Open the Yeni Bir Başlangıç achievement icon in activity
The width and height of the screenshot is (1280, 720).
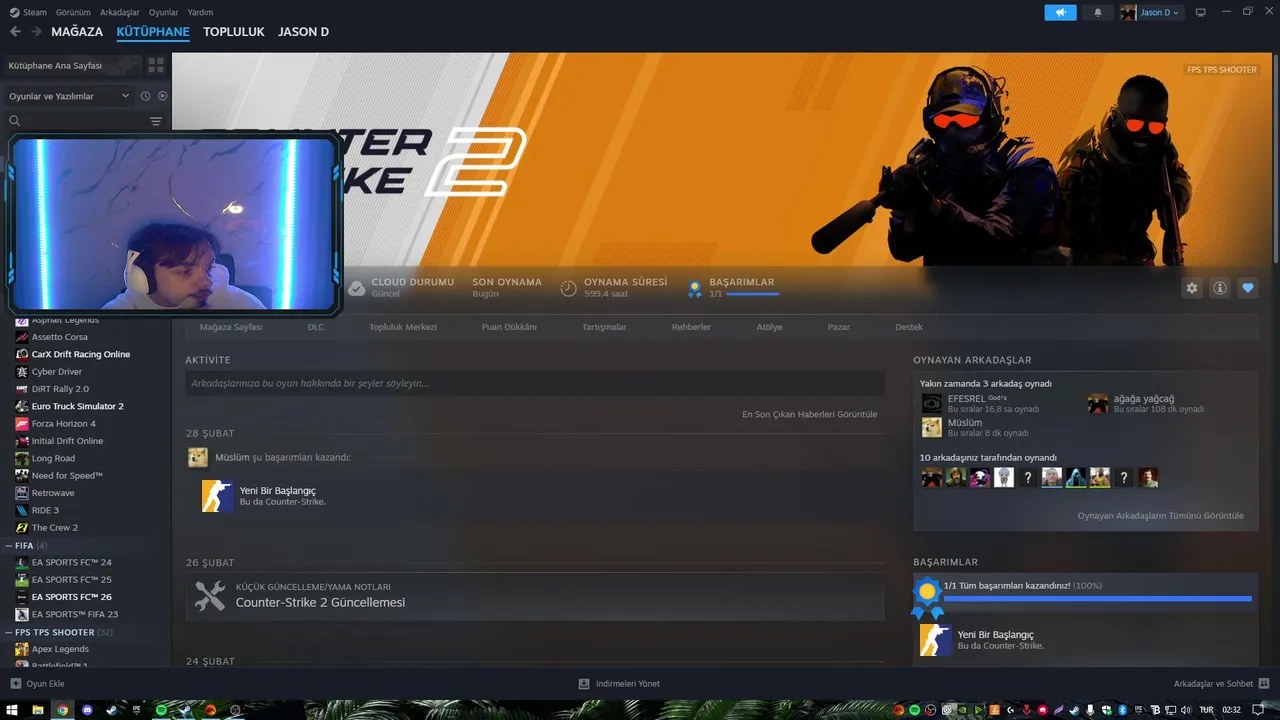217,496
